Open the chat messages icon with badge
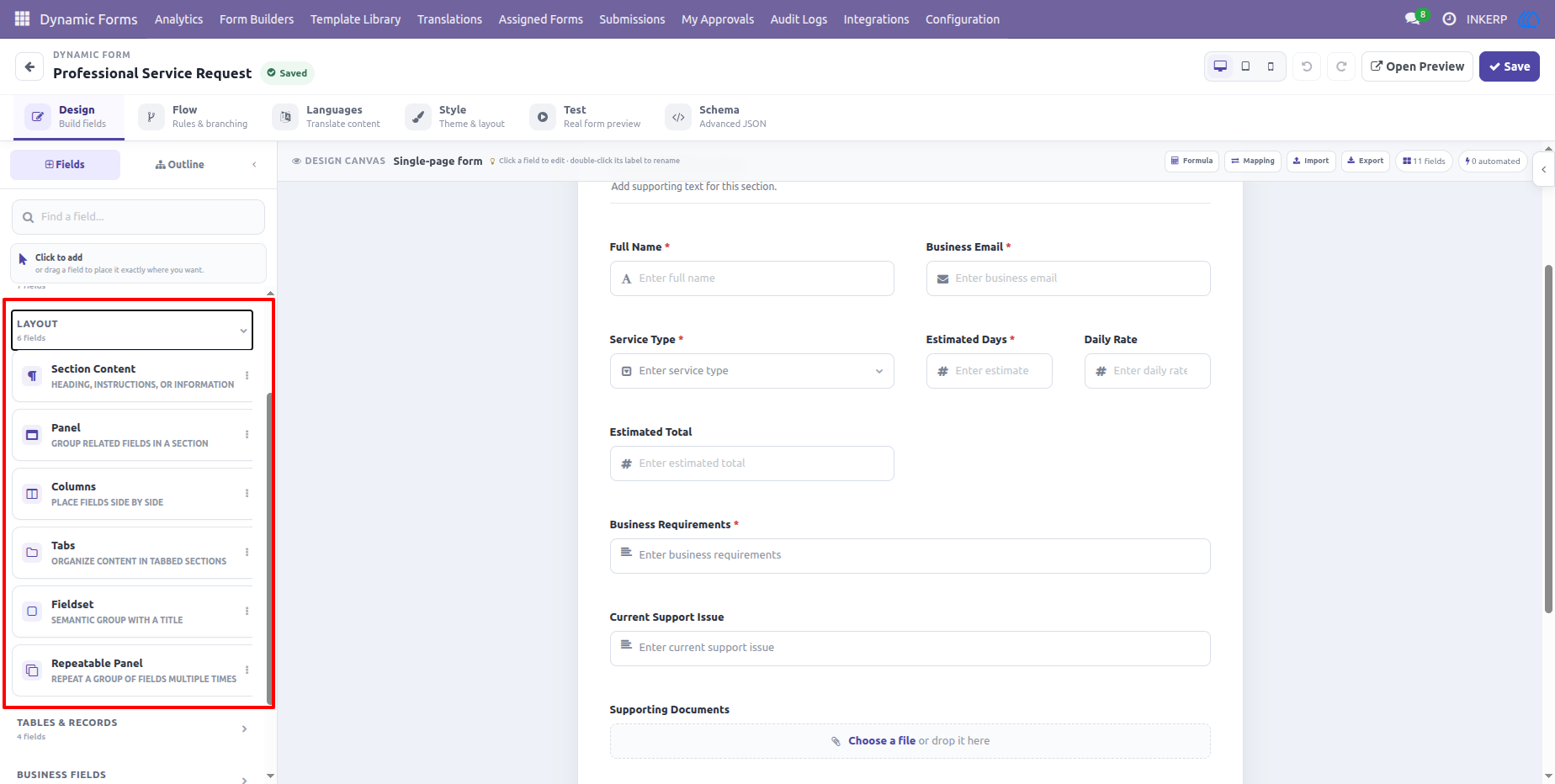Screen dimensions: 1555x784 [1413, 19]
